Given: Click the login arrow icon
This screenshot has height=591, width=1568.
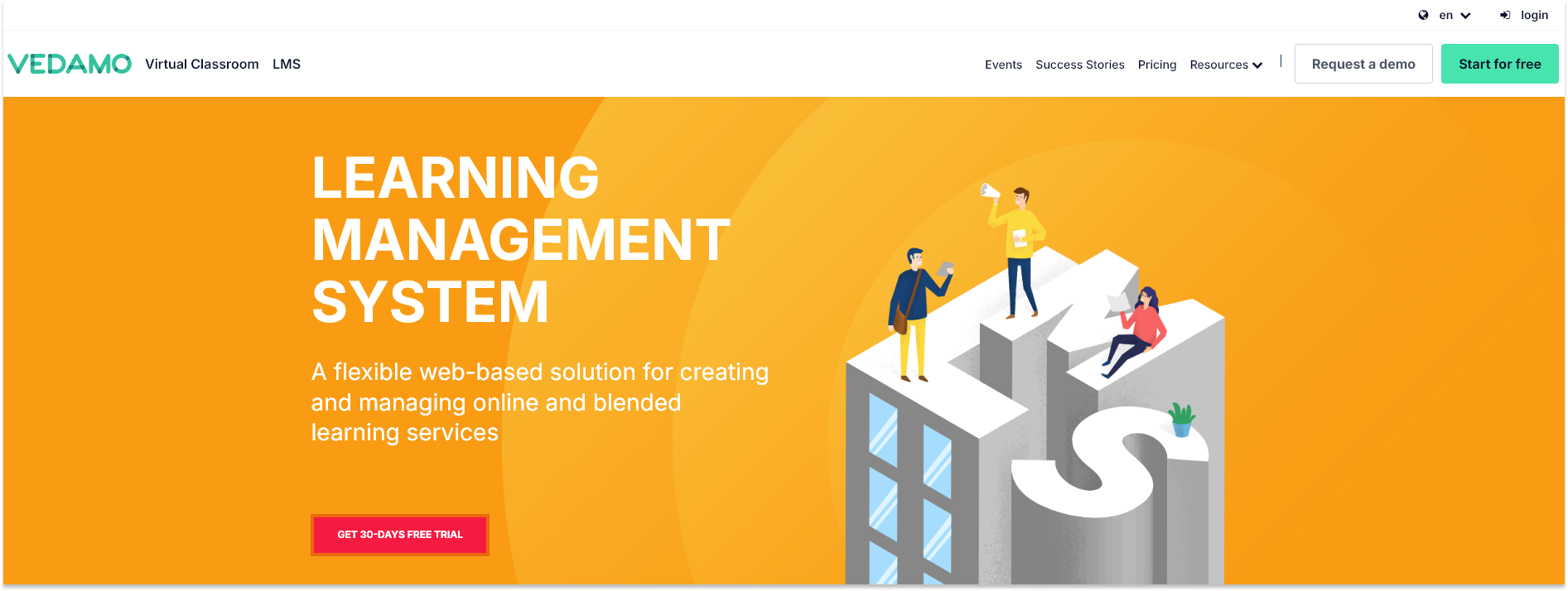Looking at the screenshot, I should pos(1505,15).
